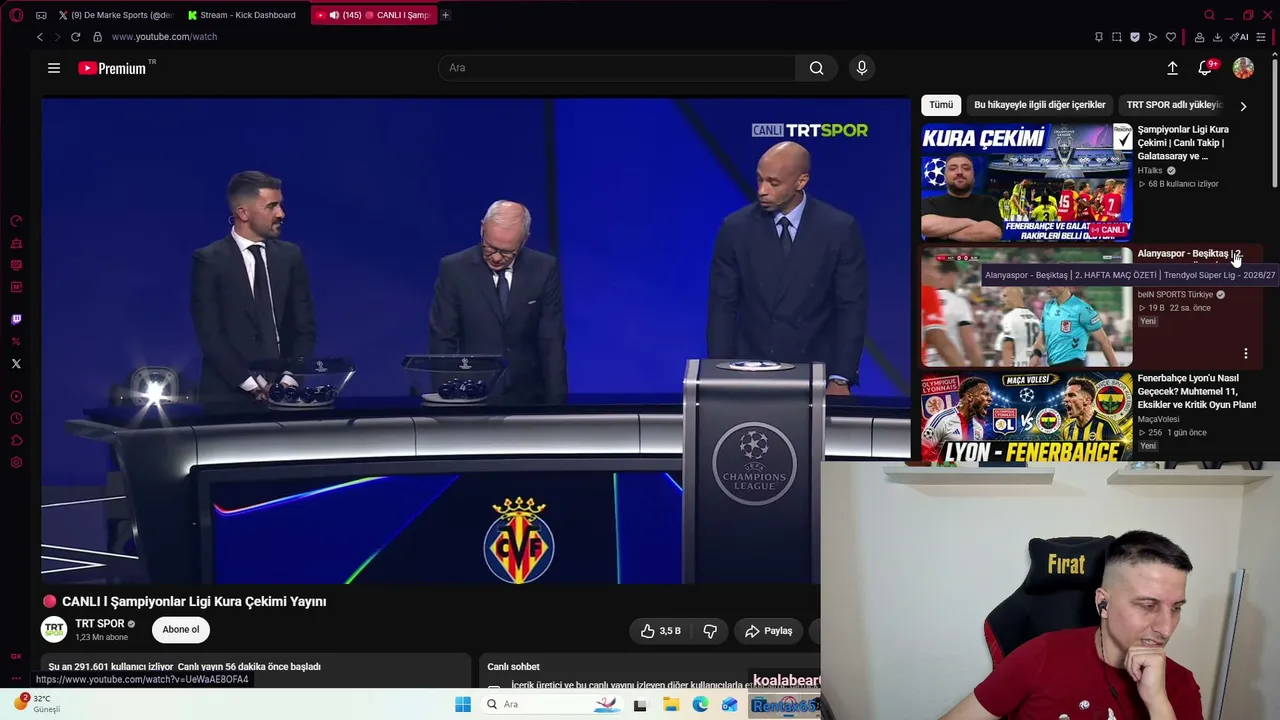
Task: Start voice search with the microphone
Action: click(x=862, y=68)
